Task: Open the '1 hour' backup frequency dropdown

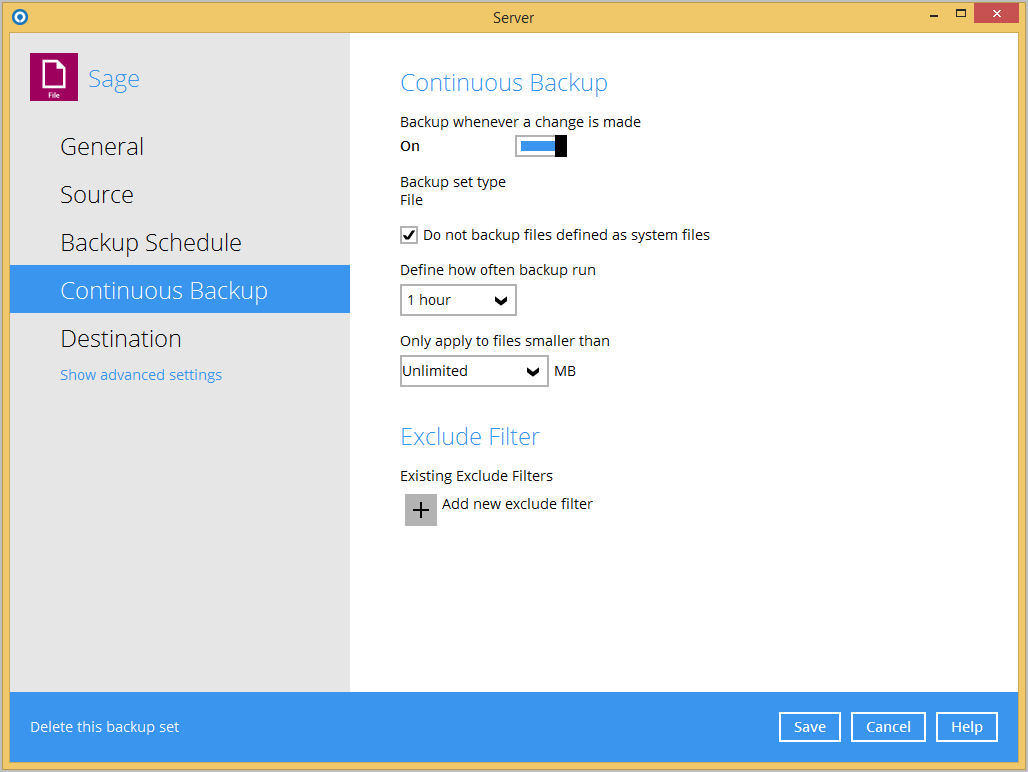Action: tap(458, 300)
